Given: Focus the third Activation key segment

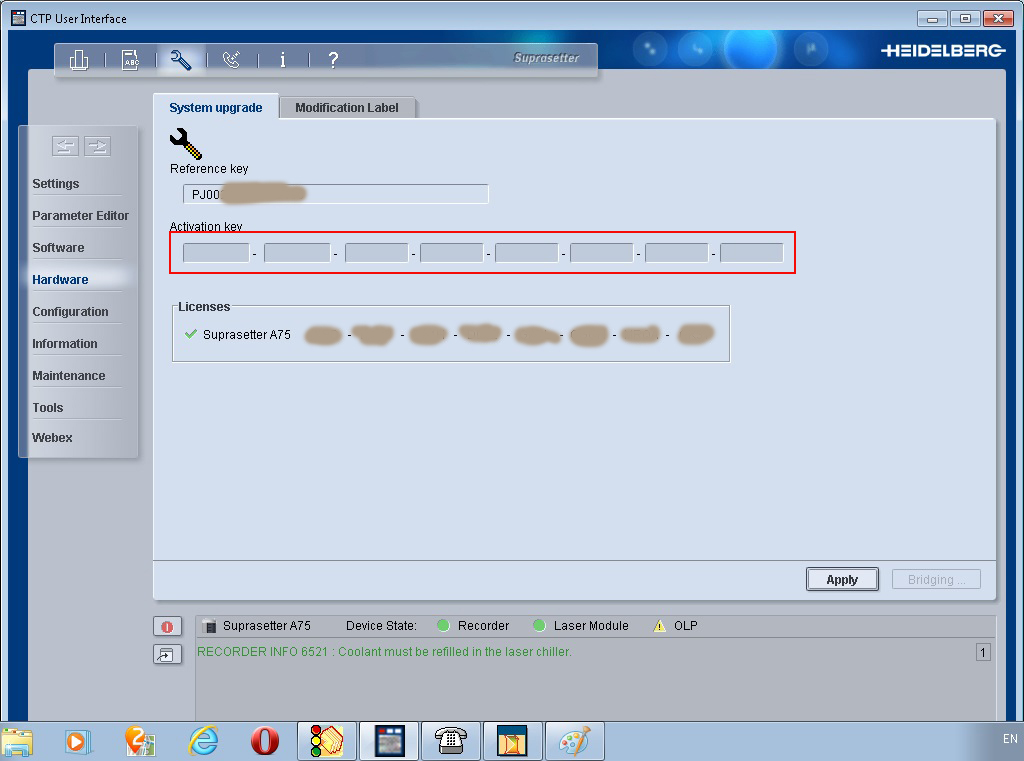Looking at the screenshot, I should [x=377, y=253].
